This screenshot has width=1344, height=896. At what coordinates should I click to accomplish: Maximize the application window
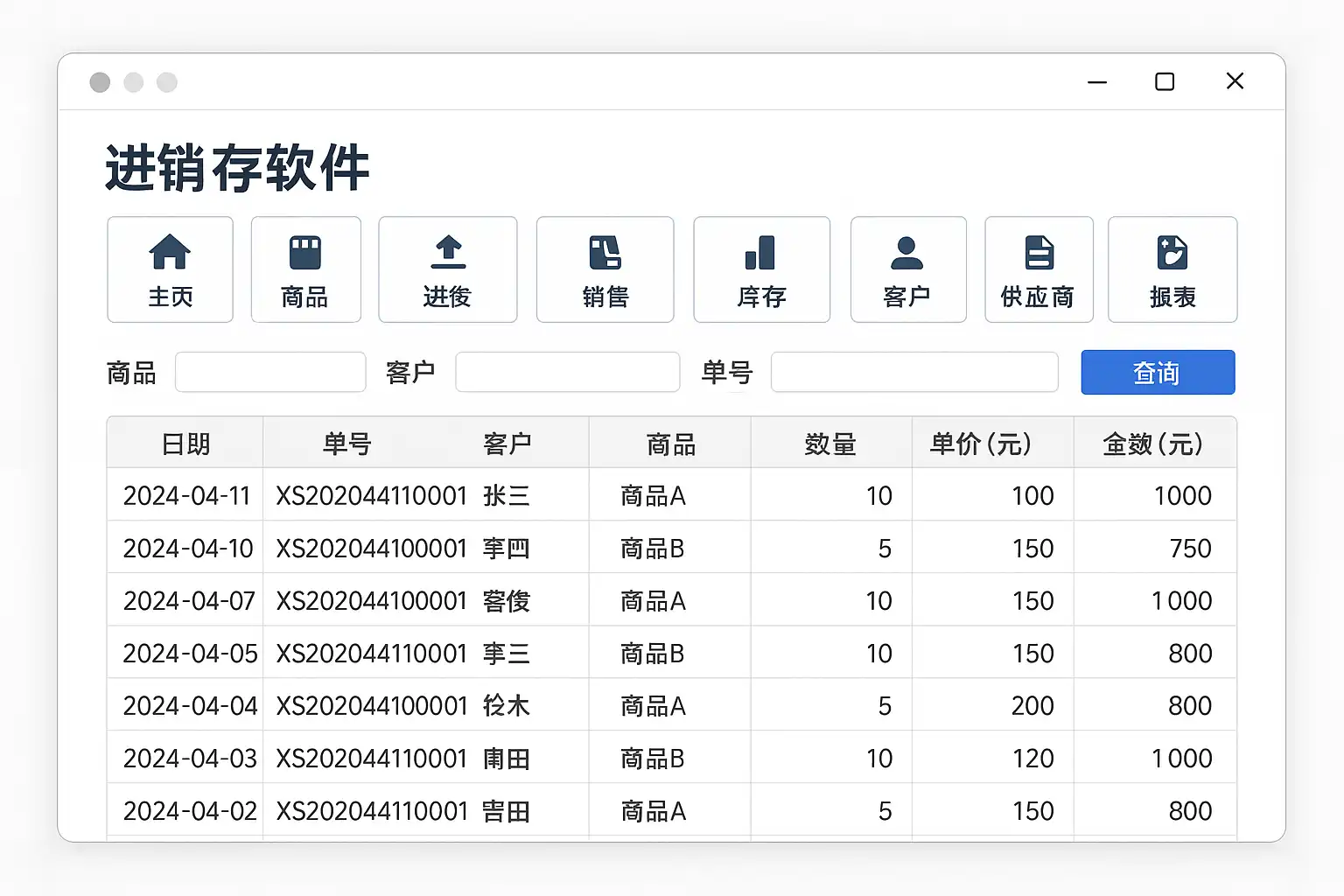(1165, 81)
